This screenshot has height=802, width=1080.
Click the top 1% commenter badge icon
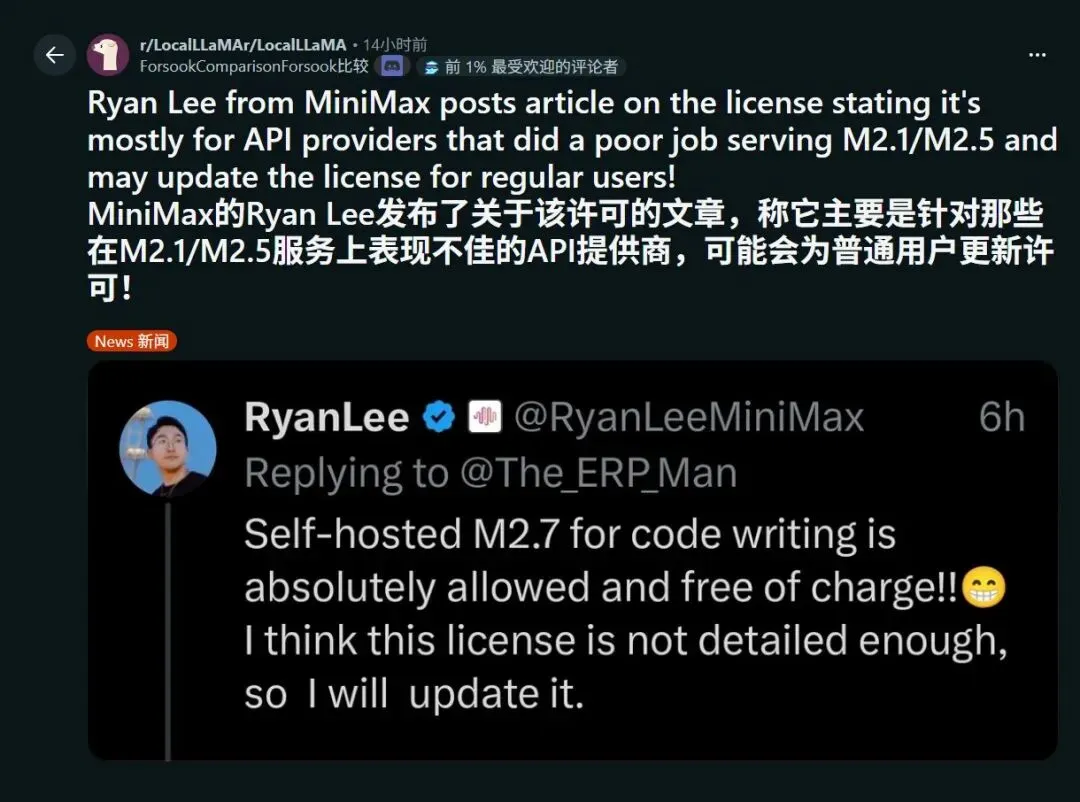coord(431,67)
